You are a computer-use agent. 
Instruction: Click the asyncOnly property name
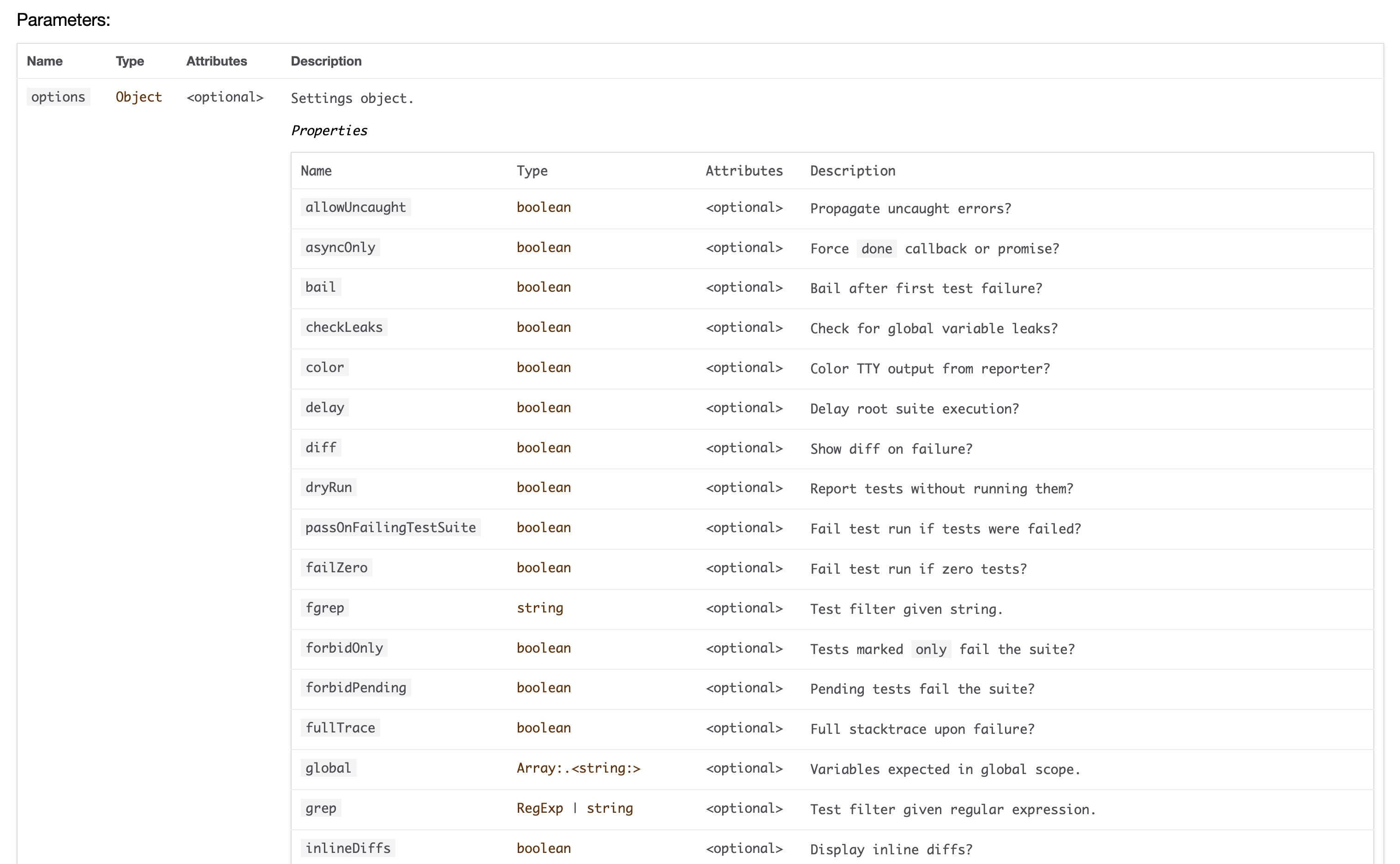click(x=340, y=247)
